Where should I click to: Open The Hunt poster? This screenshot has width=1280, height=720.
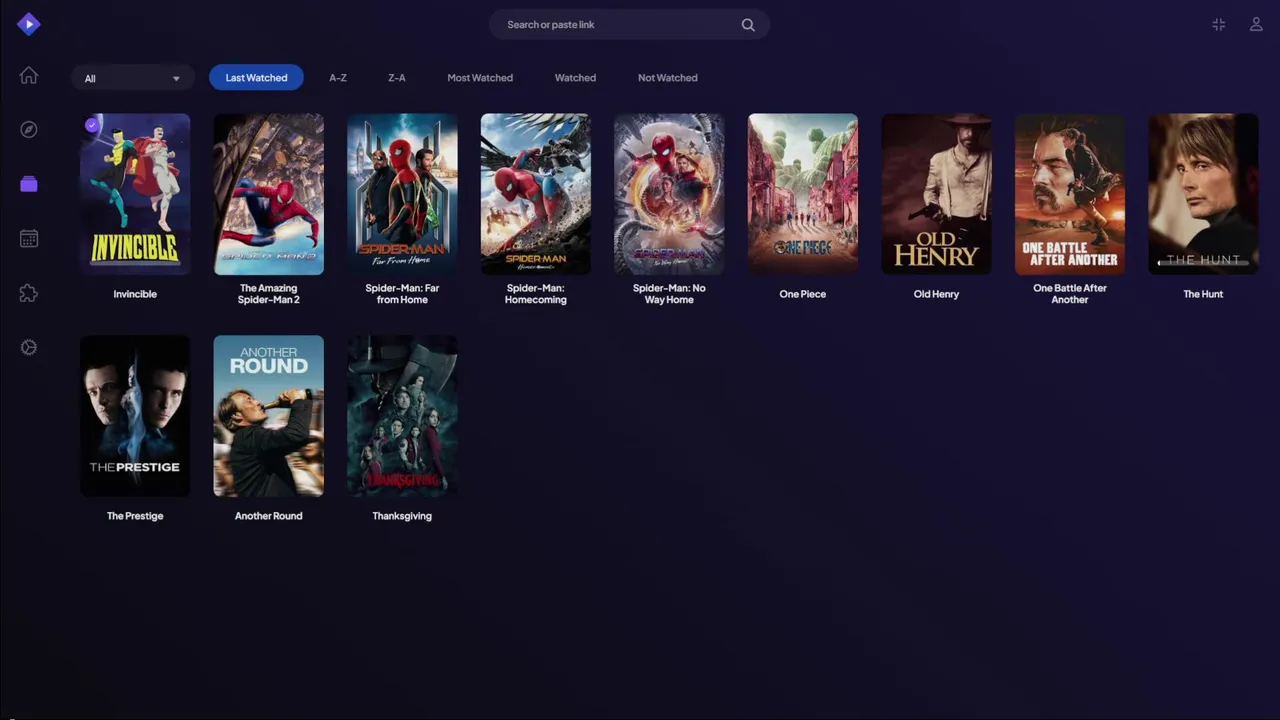click(1203, 194)
